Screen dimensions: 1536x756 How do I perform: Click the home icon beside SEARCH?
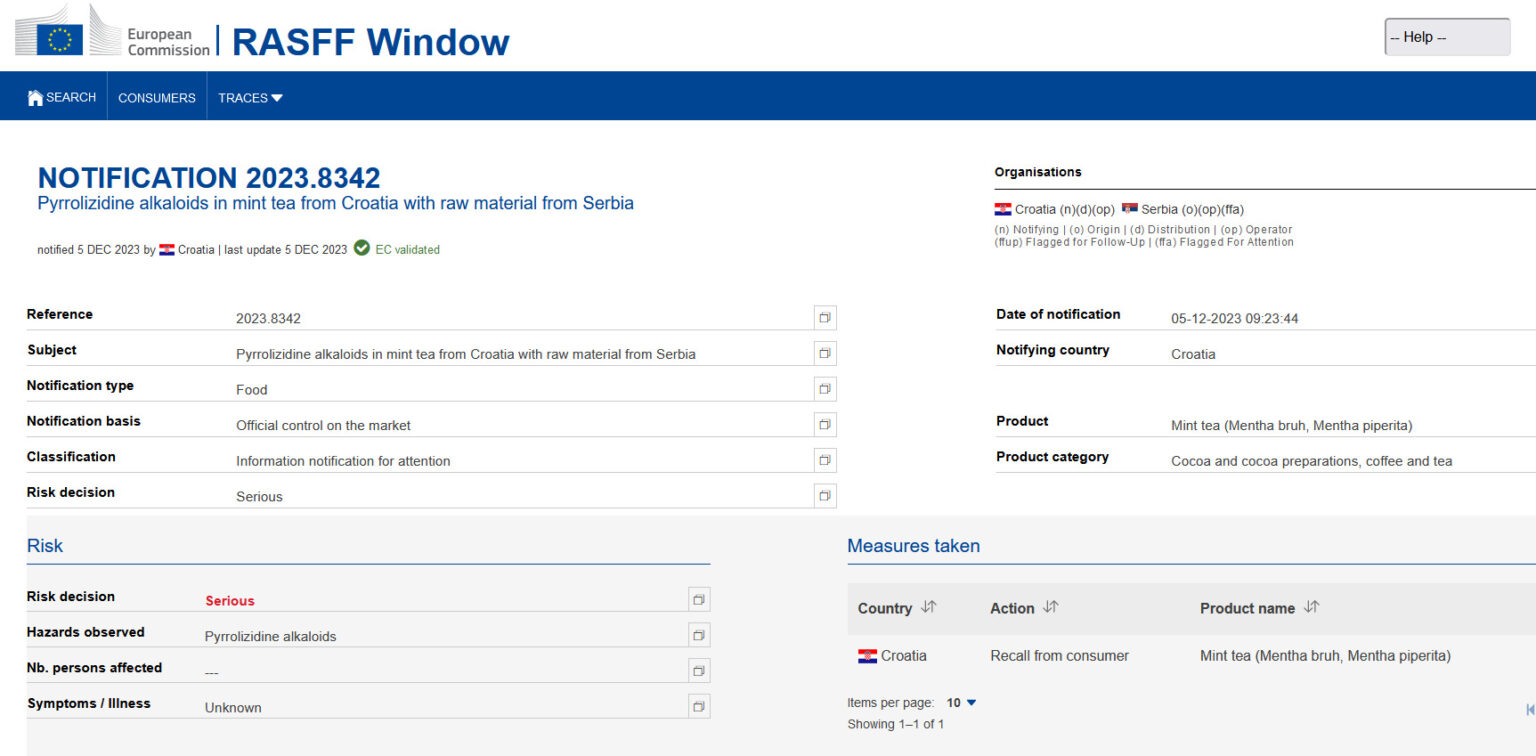coord(35,98)
